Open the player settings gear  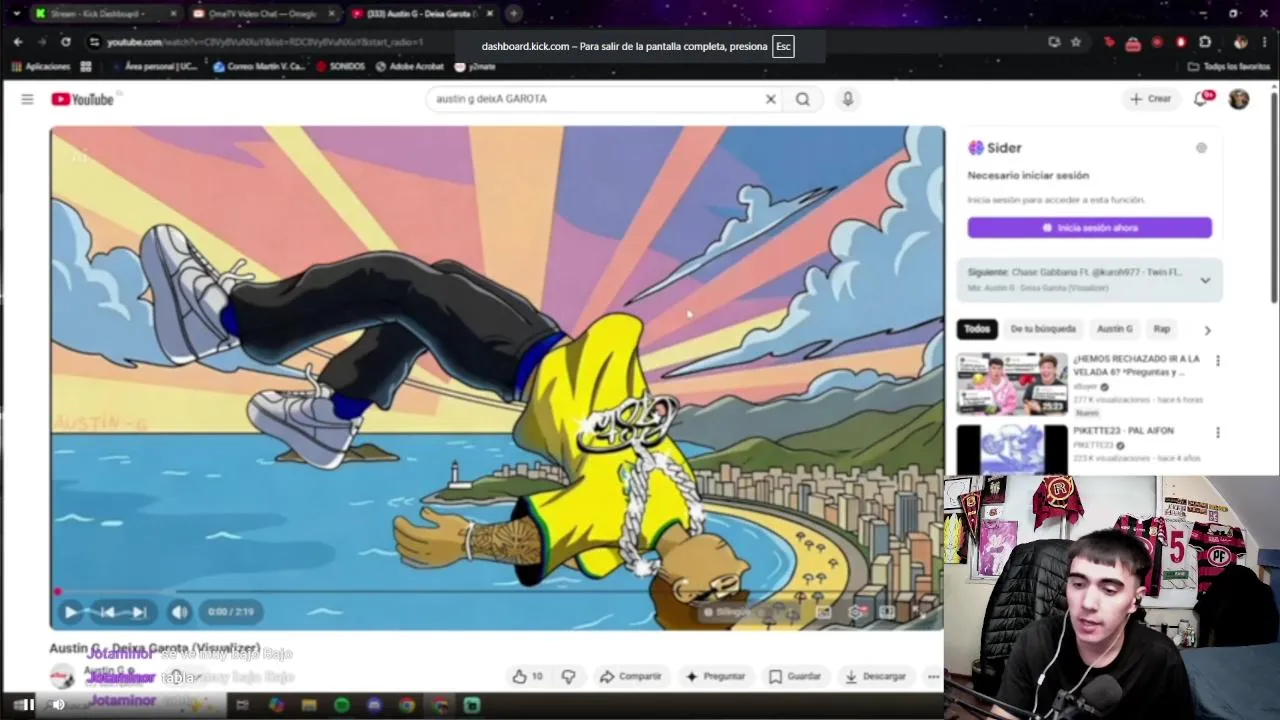pyautogui.click(x=856, y=612)
